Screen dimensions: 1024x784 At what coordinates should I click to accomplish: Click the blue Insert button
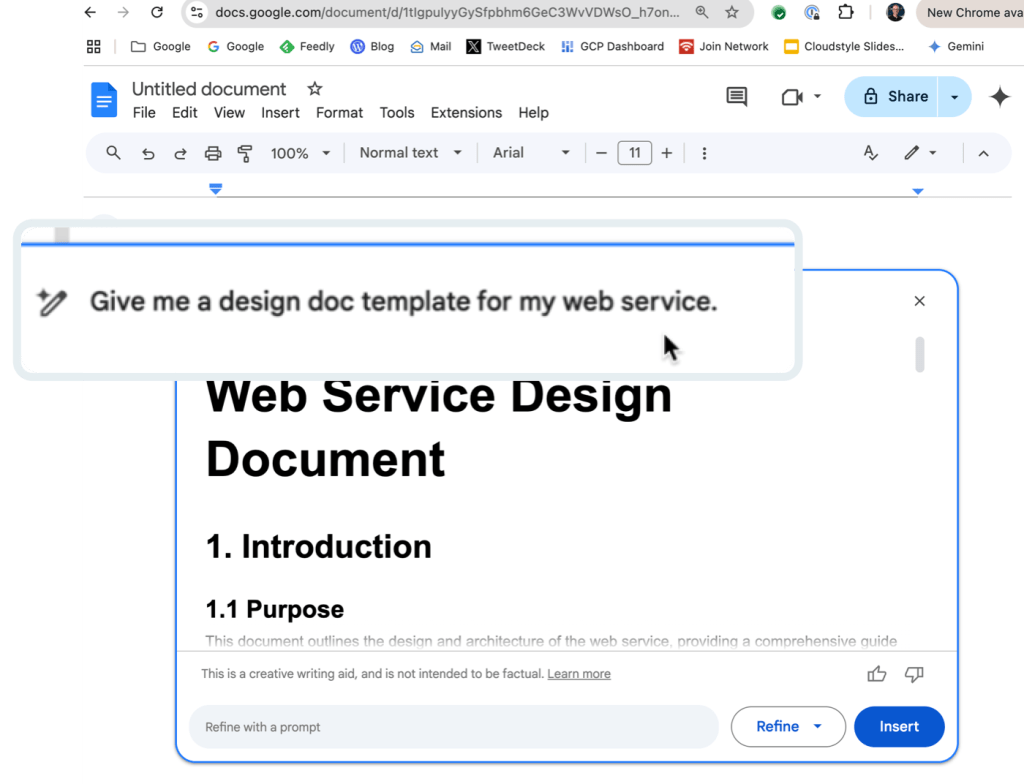tap(898, 727)
